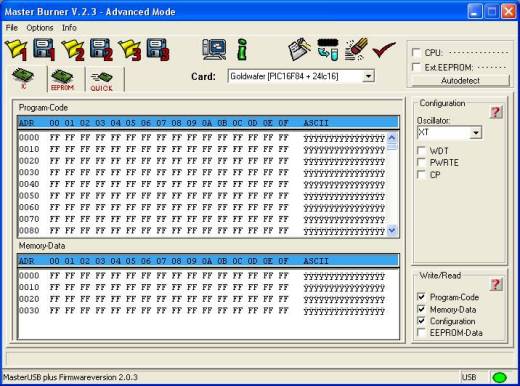Select the EEPROM mode icon

62,80
